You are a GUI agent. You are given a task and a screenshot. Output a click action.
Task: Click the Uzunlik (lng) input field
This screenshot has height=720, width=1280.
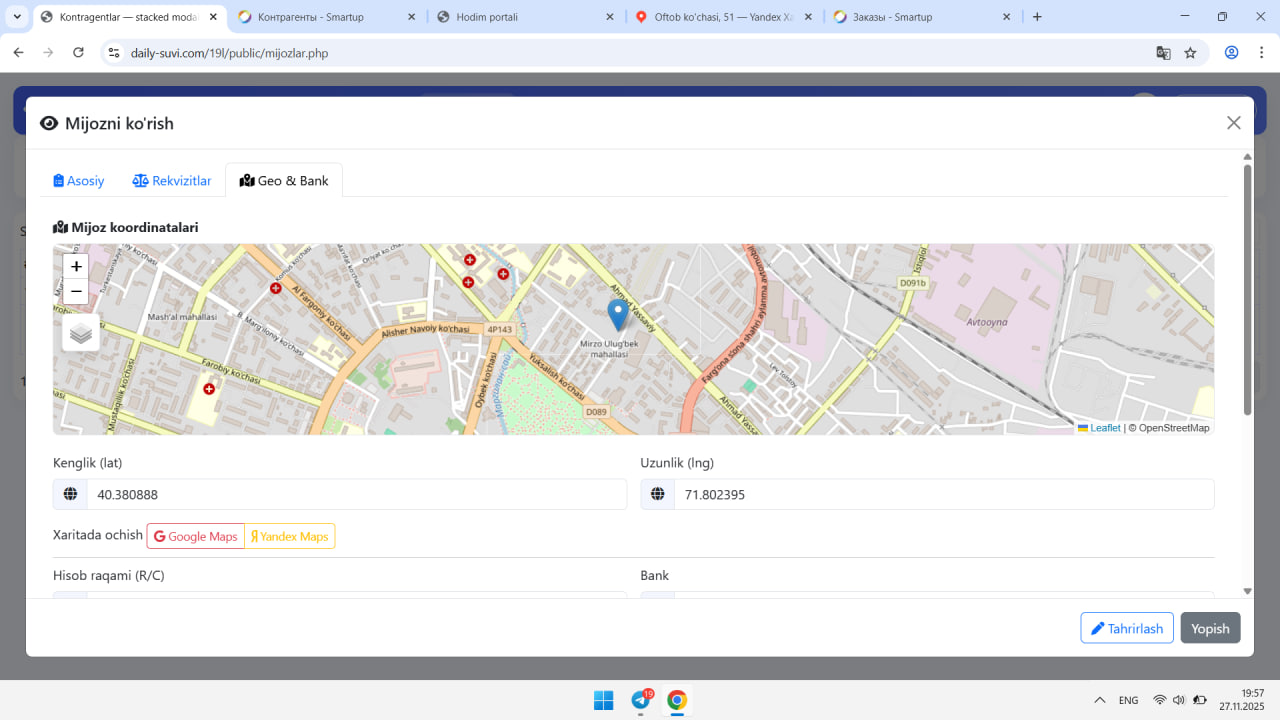click(943, 494)
